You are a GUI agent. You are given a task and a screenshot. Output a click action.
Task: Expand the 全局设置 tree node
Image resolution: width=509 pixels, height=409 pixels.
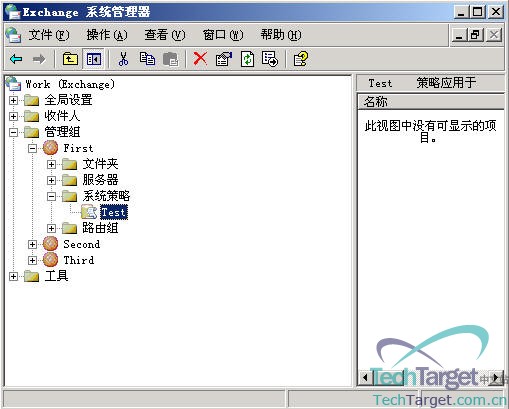(13, 100)
